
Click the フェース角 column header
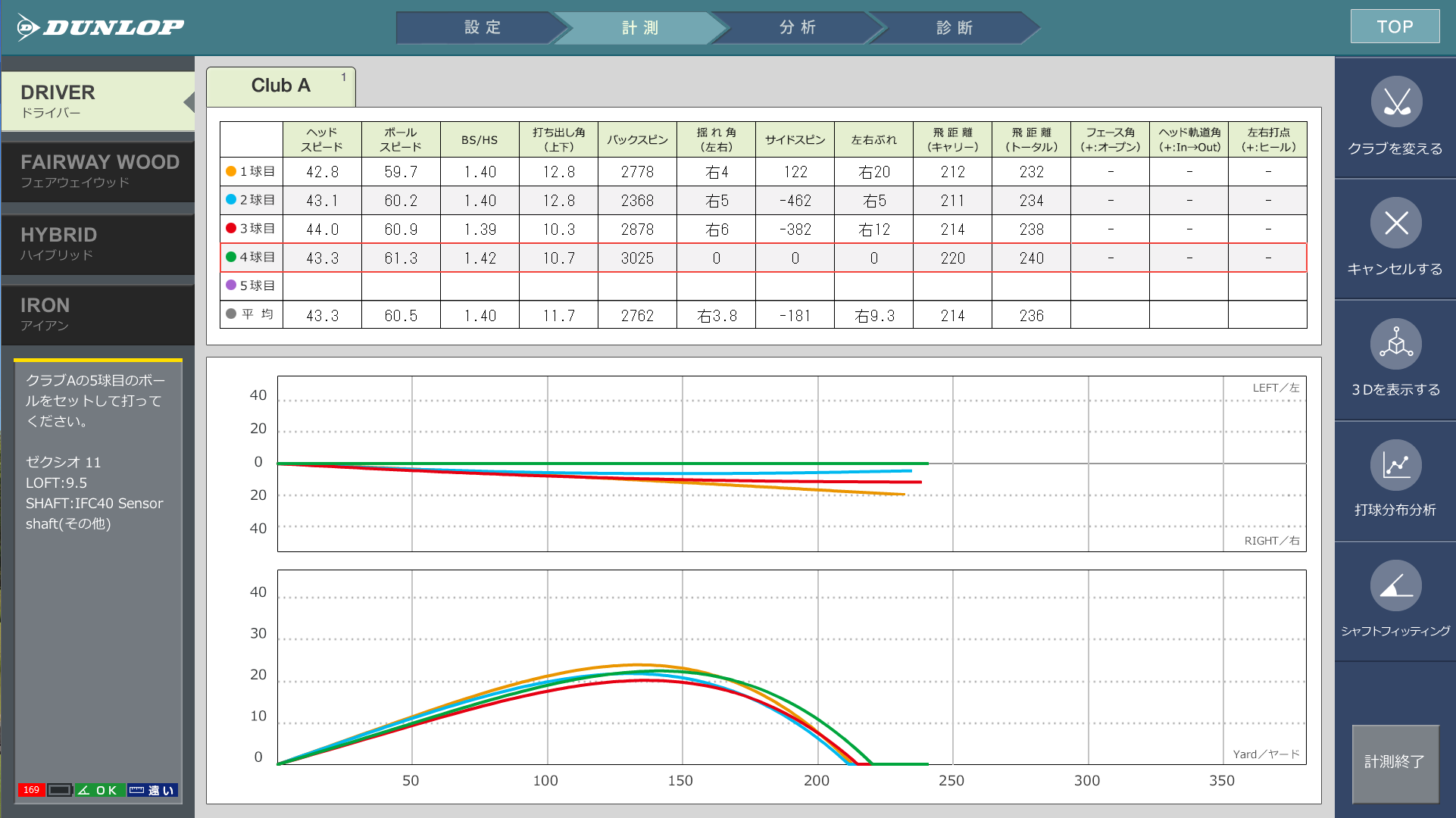click(1110, 139)
